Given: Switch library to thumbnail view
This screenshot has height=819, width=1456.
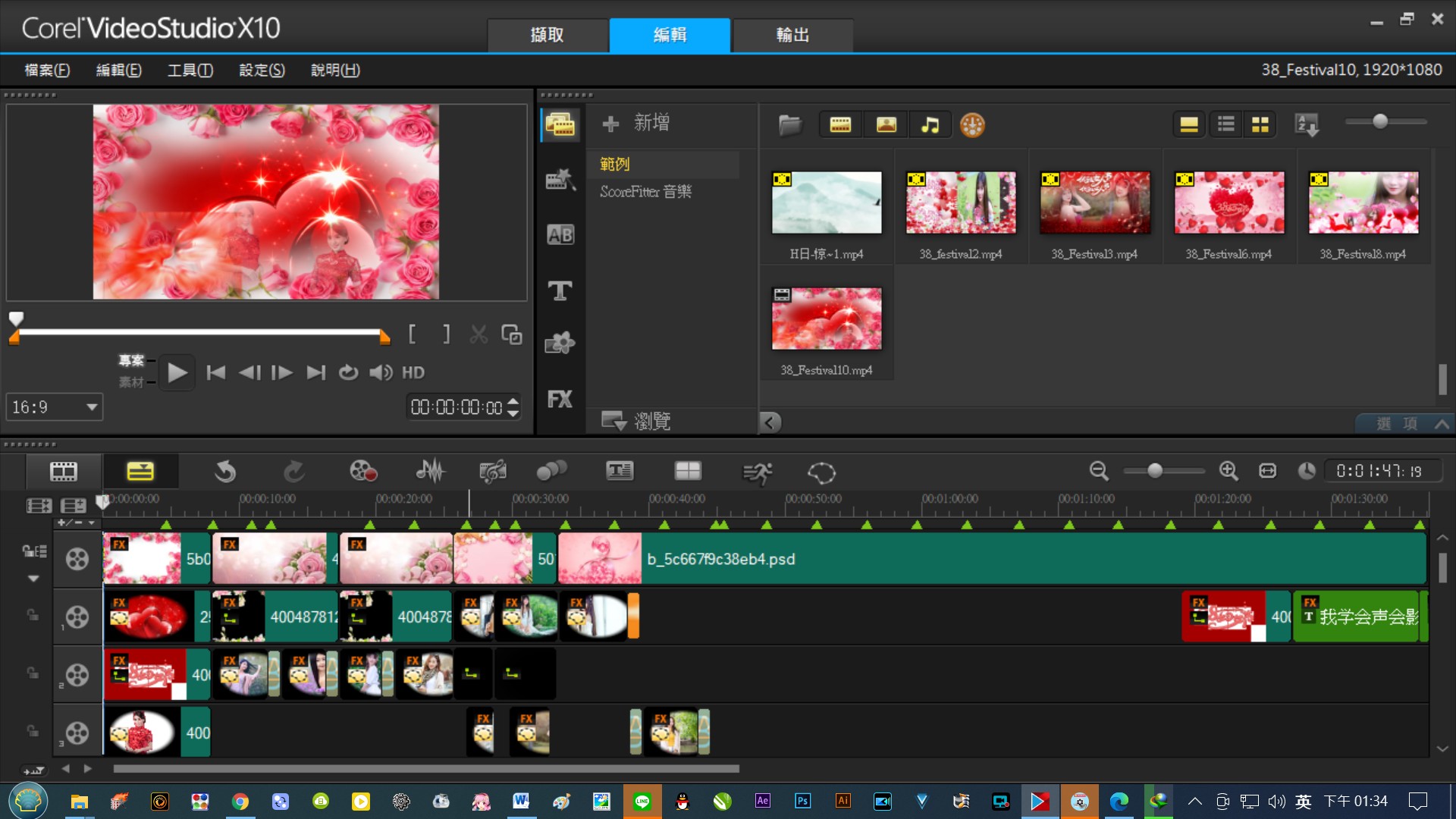Looking at the screenshot, I should click(1260, 124).
